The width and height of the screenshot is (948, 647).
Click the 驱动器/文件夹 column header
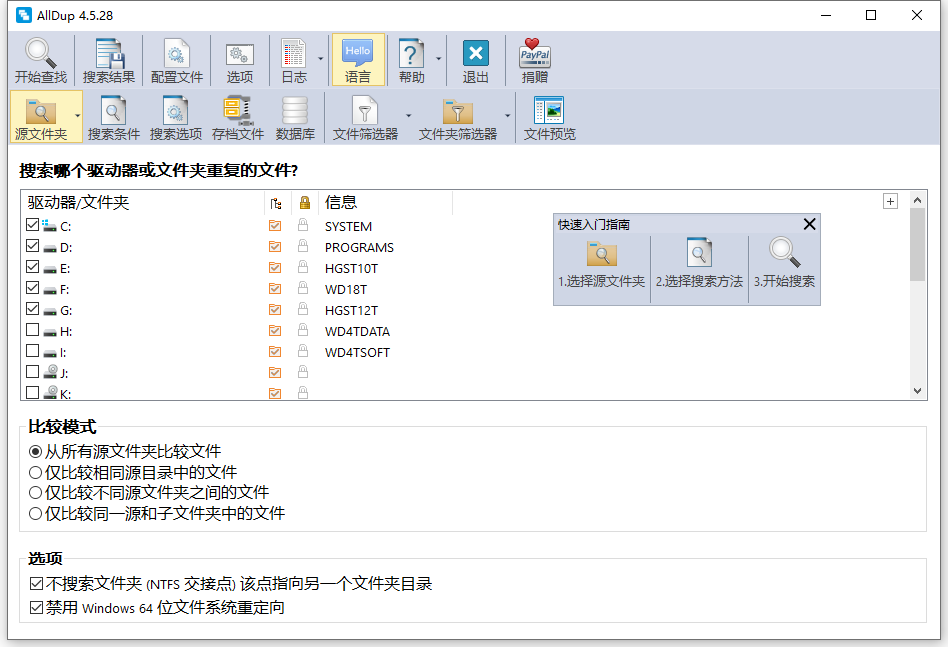pos(143,203)
